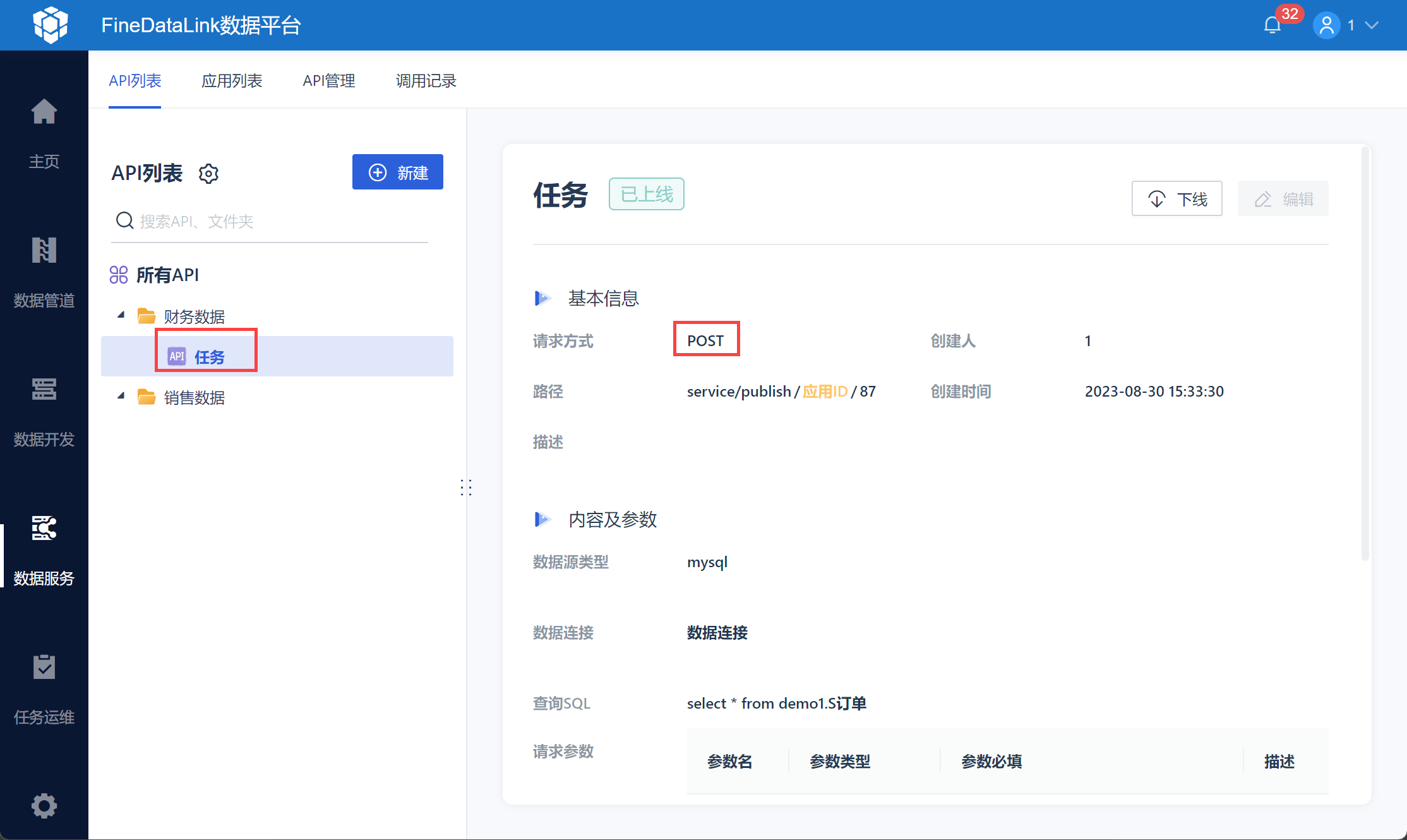This screenshot has width=1407, height=840.
Task: Collapse the 财务数据 folder arrow
Action: [121, 315]
